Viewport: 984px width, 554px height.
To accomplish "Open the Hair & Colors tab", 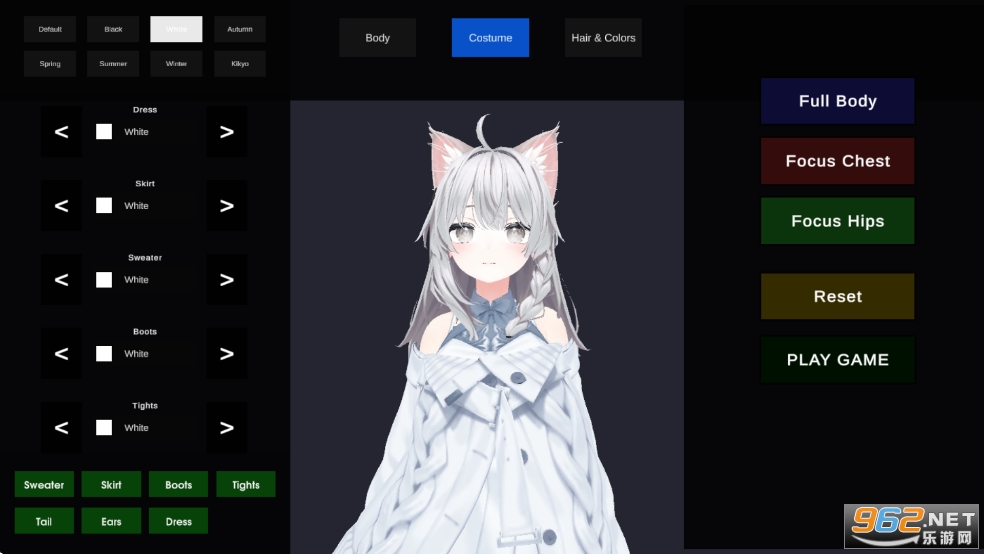I will [x=603, y=38].
